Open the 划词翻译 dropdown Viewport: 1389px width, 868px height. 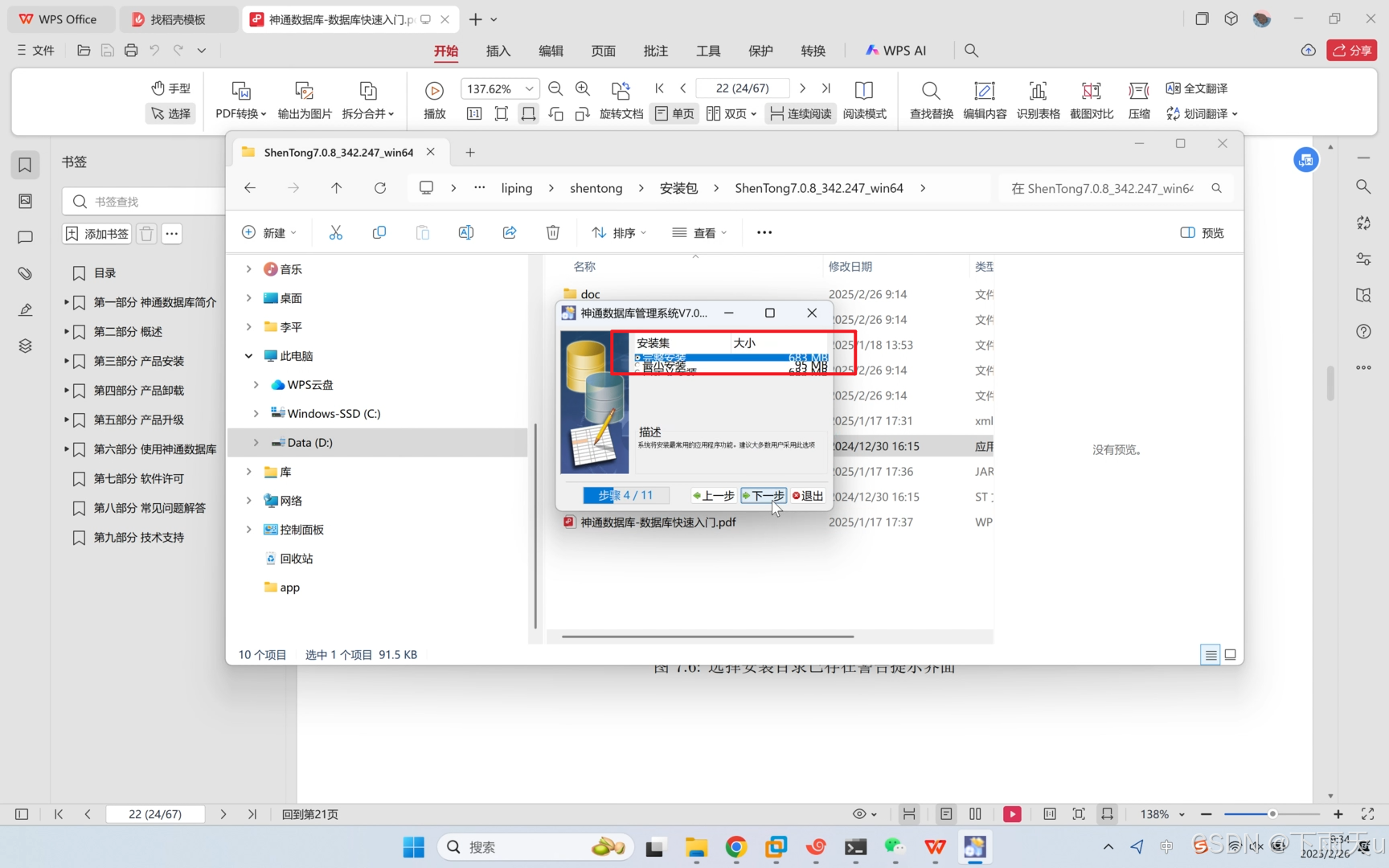pyautogui.click(x=1202, y=113)
